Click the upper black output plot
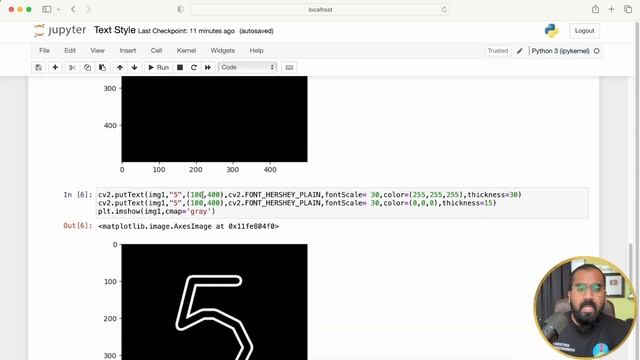Viewport: 640px width, 360px height. [x=214, y=119]
